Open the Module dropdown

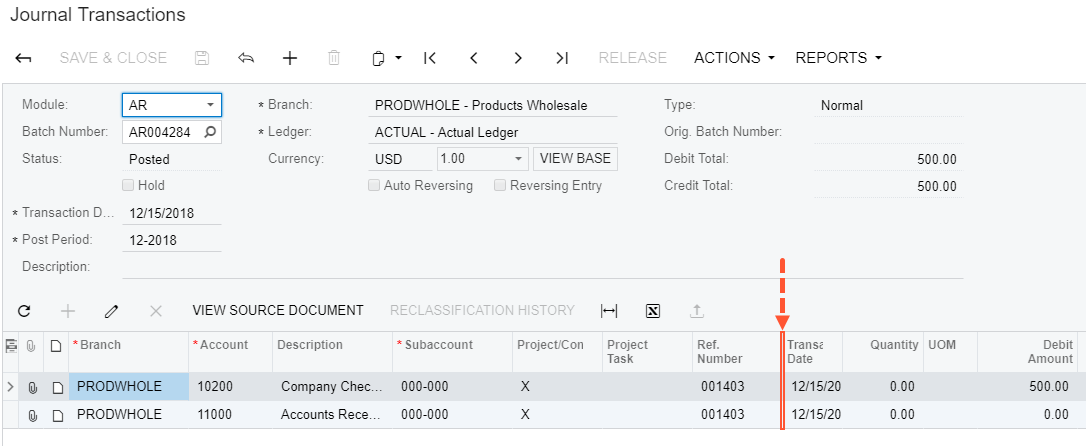coord(210,105)
